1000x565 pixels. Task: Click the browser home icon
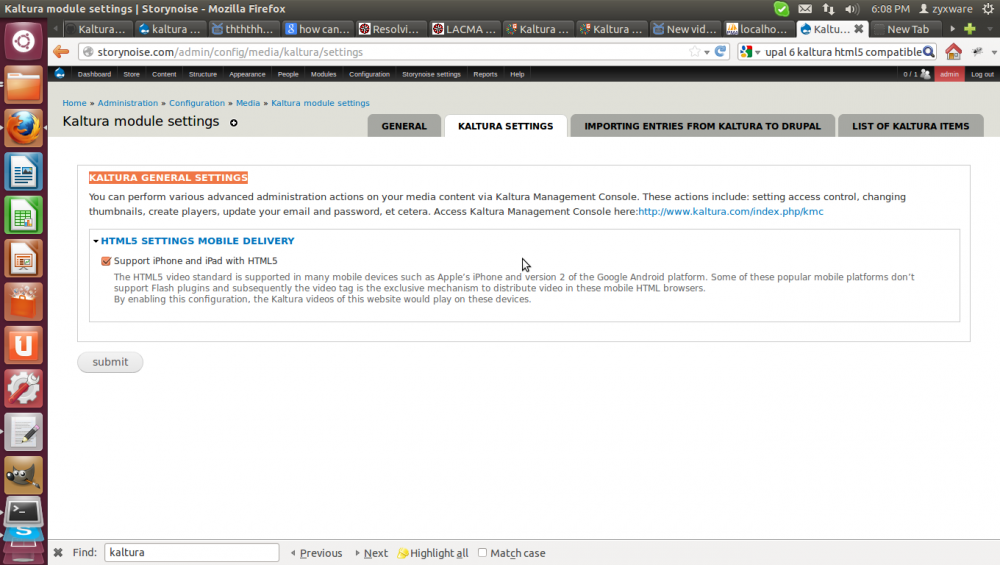point(953,52)
